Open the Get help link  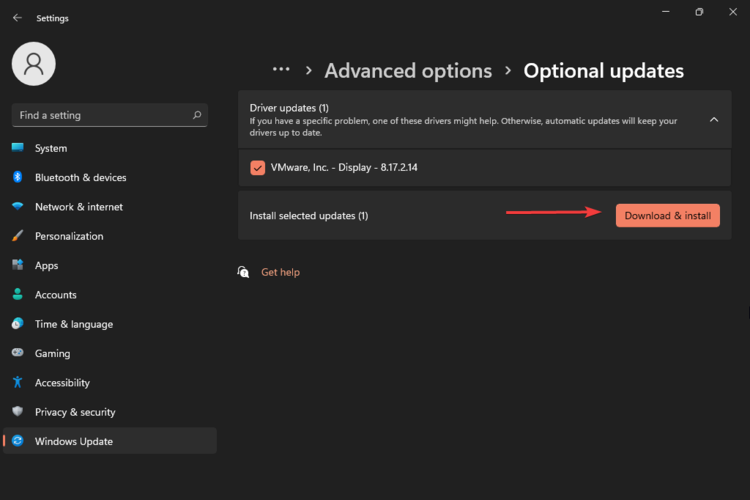point(280,272)
